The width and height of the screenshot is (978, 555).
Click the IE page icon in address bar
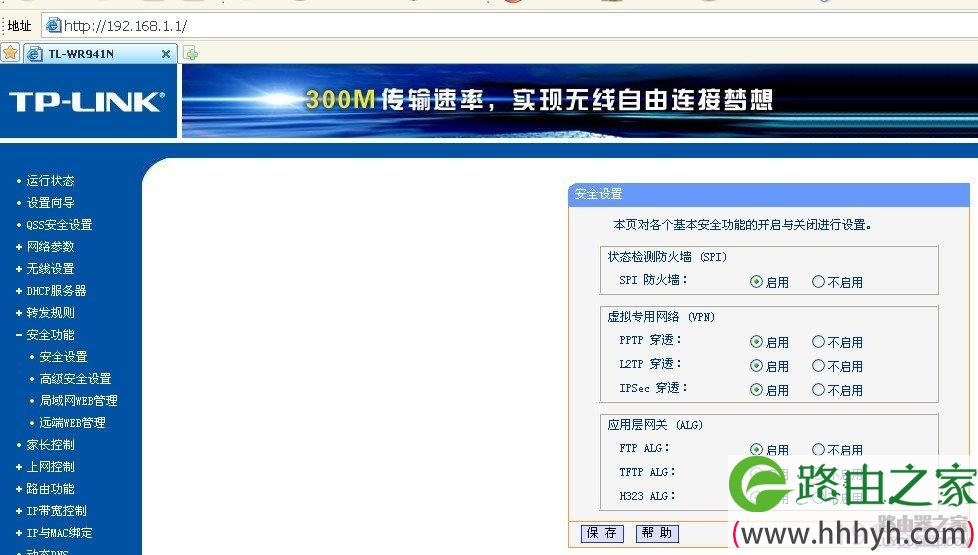point(54,26)
